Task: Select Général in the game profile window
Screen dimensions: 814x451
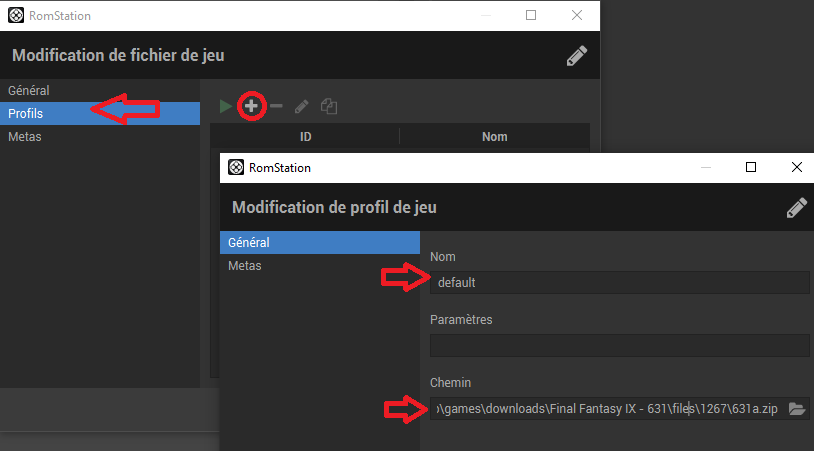Action: [249, 243]
